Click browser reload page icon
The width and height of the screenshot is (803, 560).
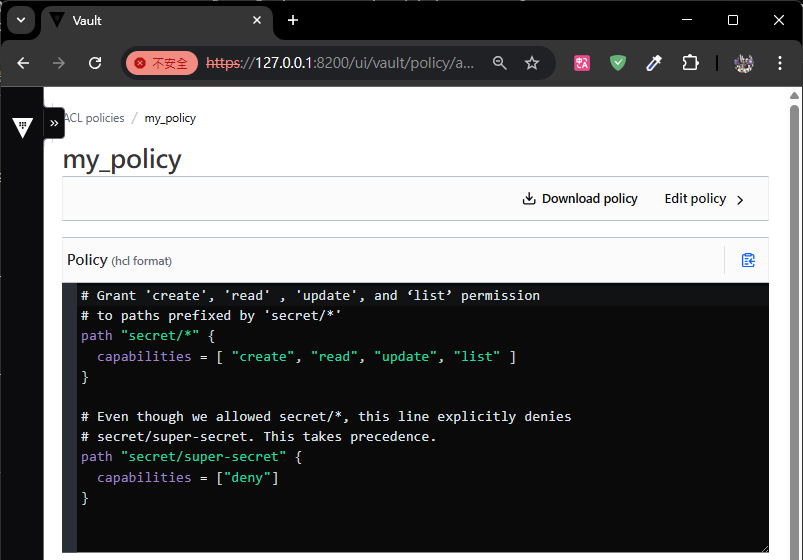[95, 63]
